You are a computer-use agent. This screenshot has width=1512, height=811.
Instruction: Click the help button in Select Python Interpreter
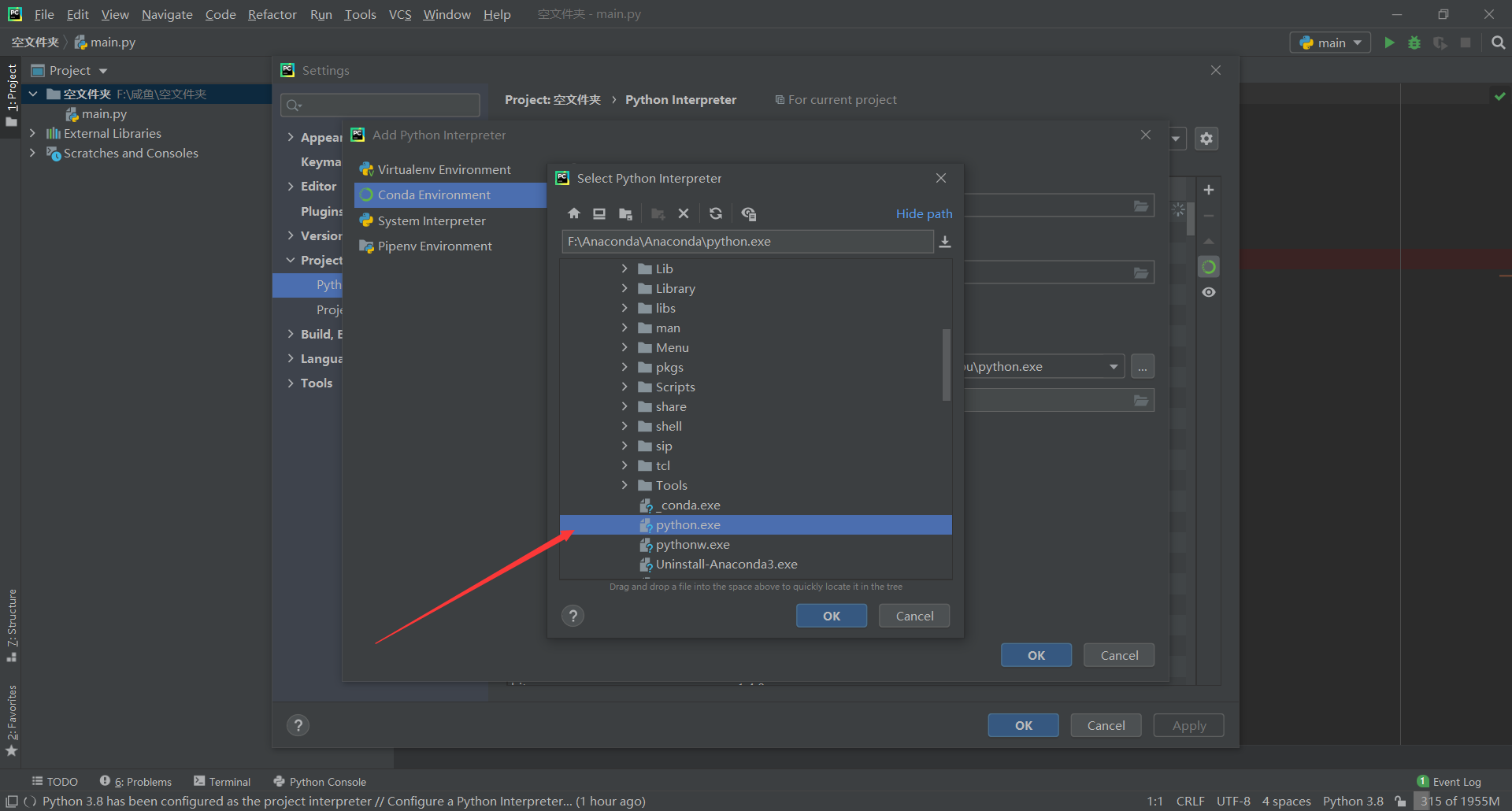573,616
